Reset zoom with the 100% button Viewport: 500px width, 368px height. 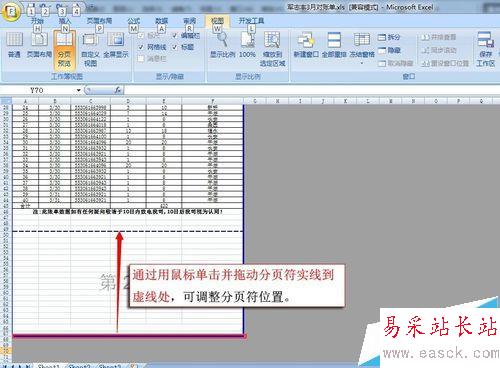coord(247,45)
